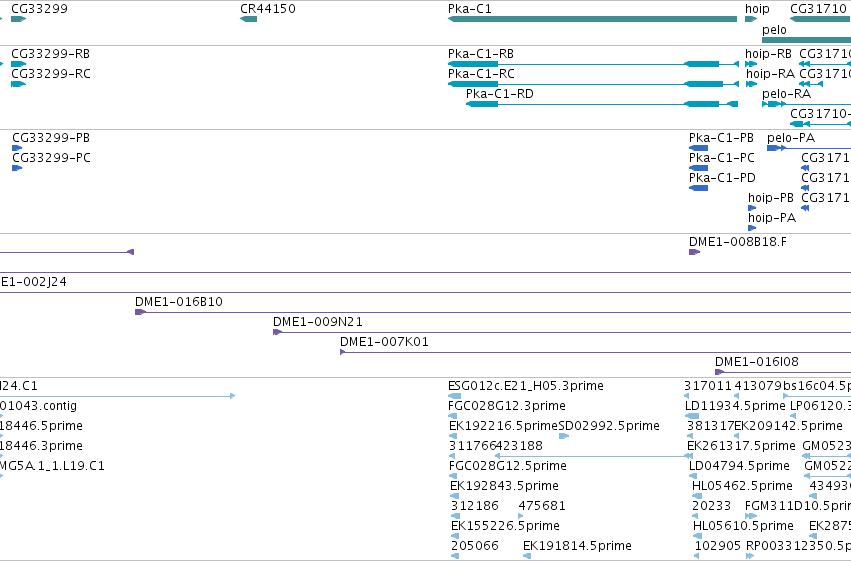Click EST FGC028G12.3prime
The width and height of the screenshot is (851, 561).
(453, 416)
